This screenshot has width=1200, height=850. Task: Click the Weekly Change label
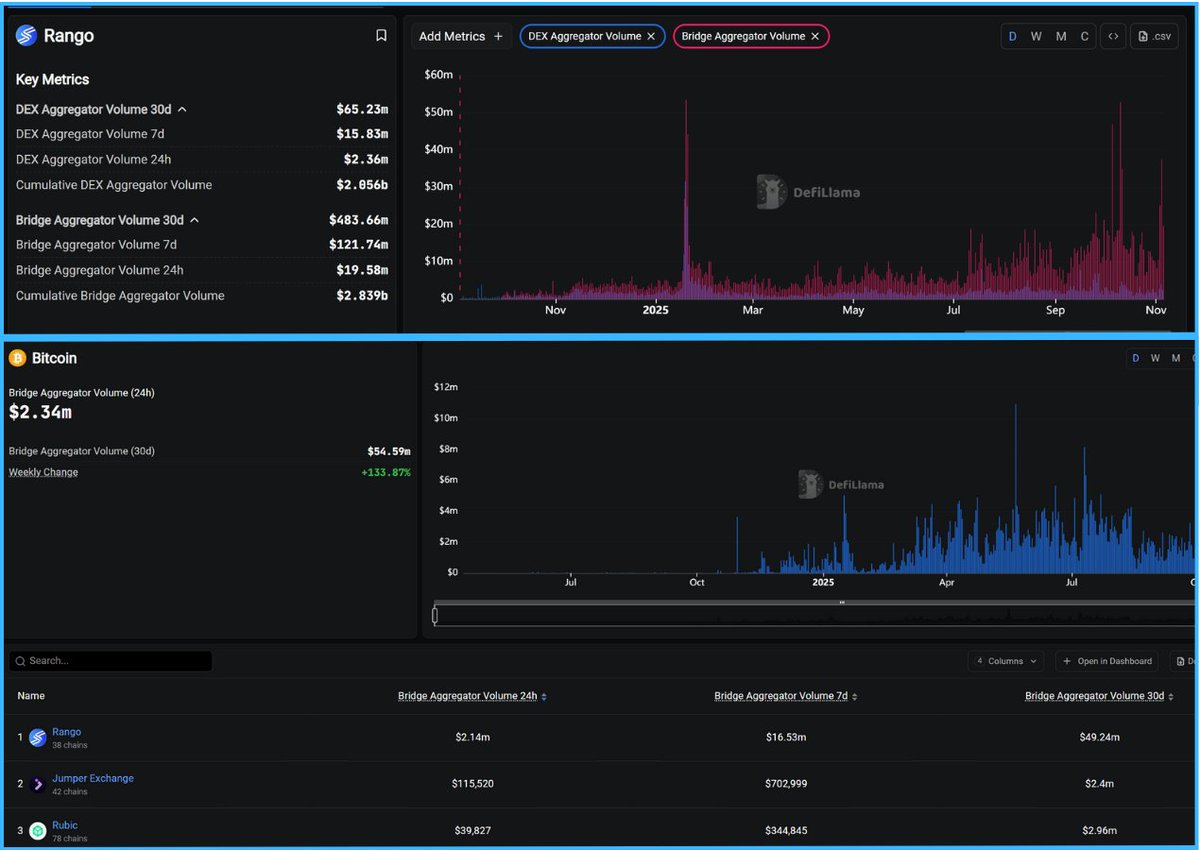43,472
